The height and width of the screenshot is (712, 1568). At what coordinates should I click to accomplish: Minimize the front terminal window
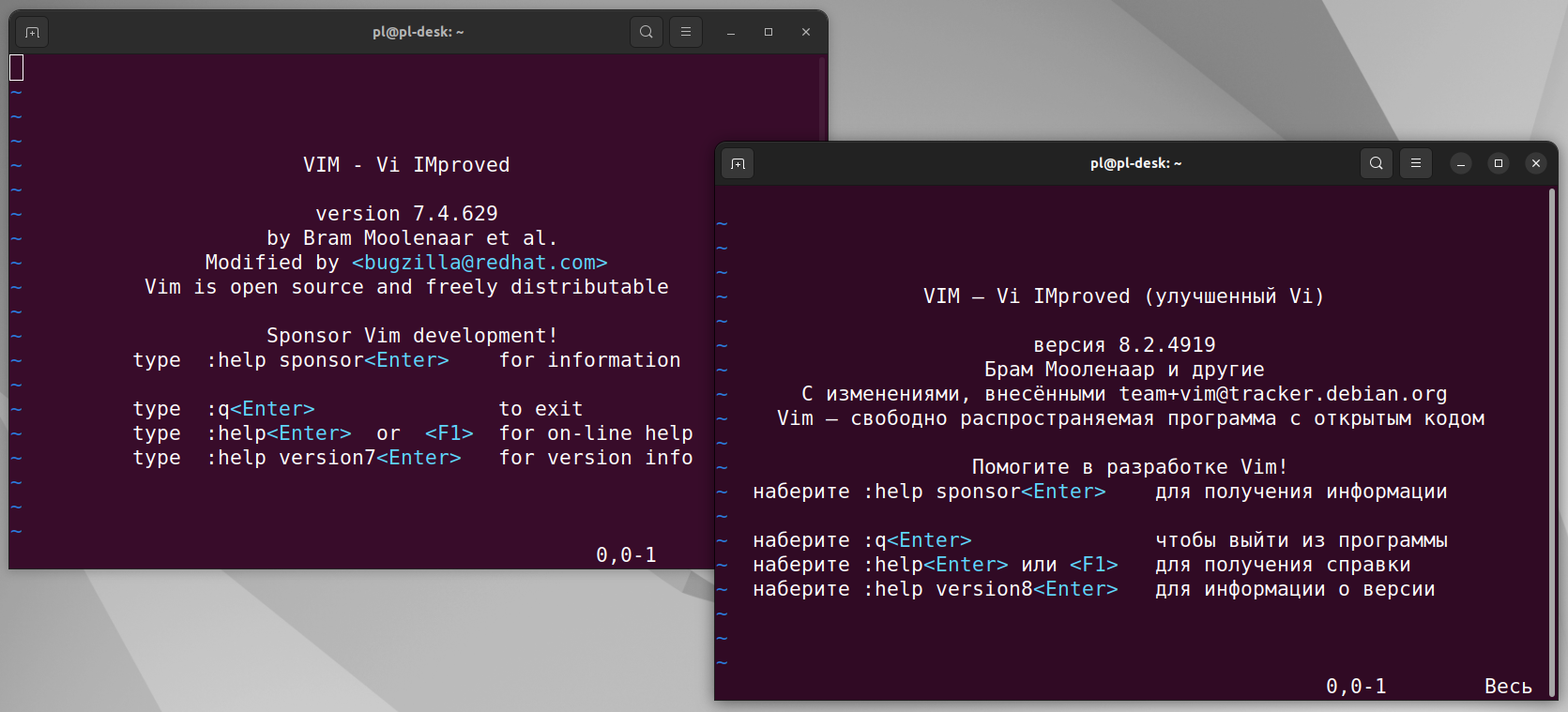(x=1461, y=163)
